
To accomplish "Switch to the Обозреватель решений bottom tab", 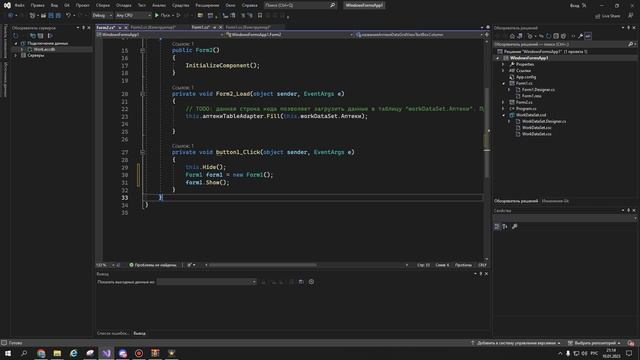I will [x=516, y=201].
